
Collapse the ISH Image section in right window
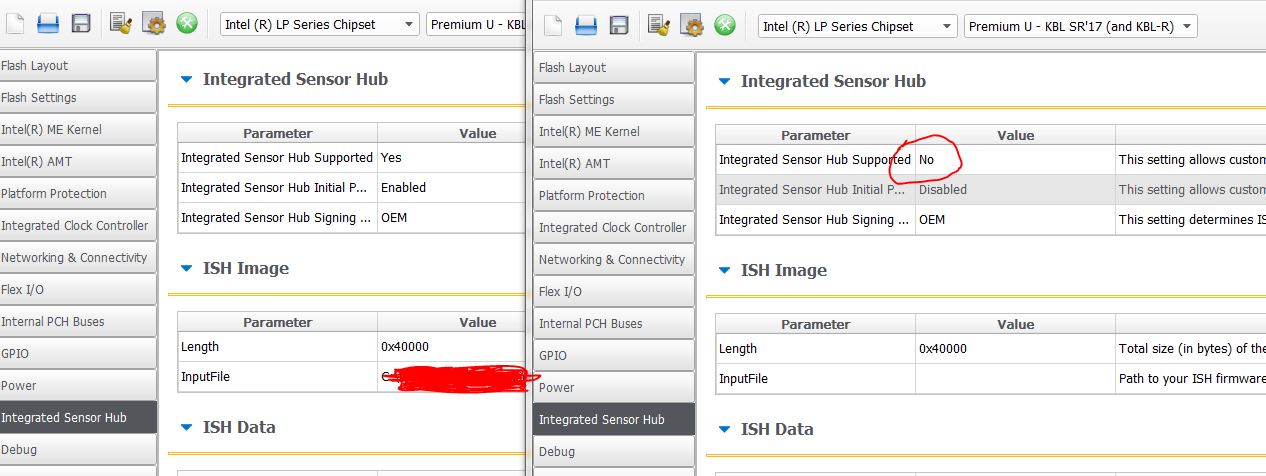724,271
